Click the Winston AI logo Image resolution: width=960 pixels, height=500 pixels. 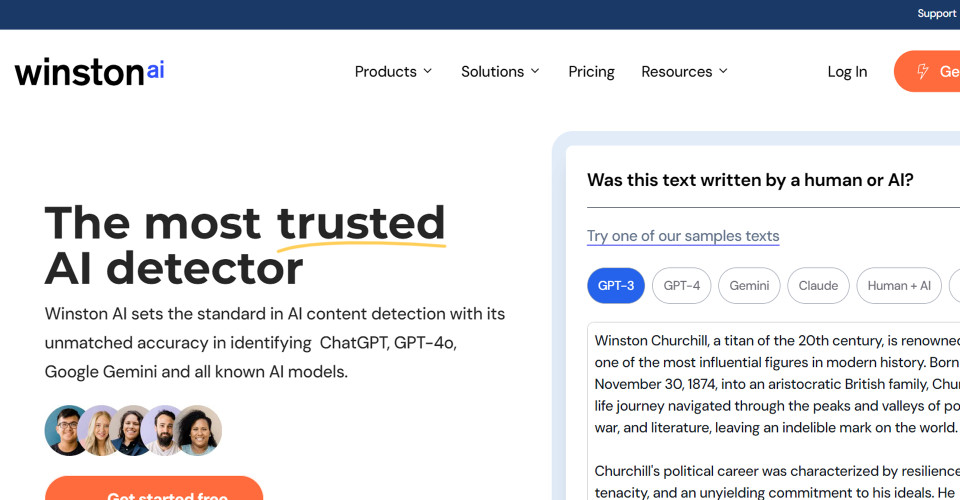(x=89, y=72)
